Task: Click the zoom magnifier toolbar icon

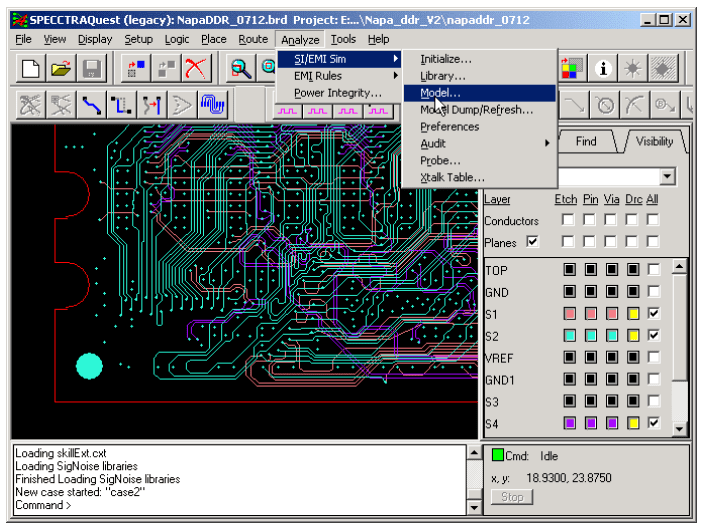Action: pyautogui.click(x=241, y=68)
